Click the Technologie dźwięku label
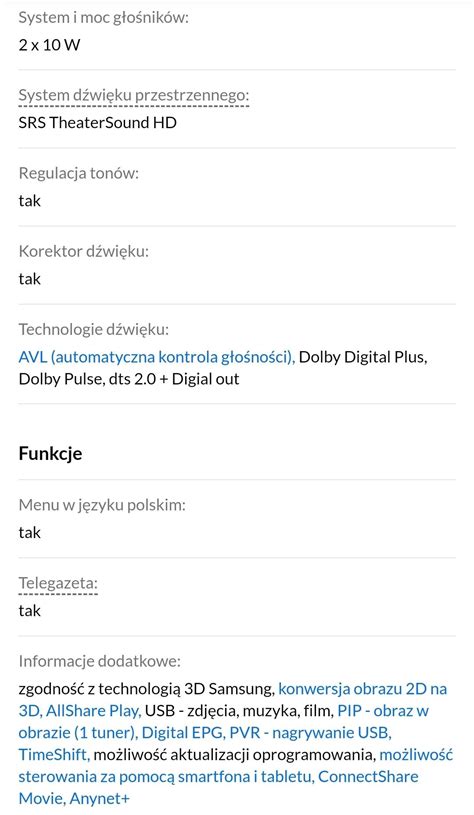The height and width of the screenshot is (815, 474). click(94, 330)
